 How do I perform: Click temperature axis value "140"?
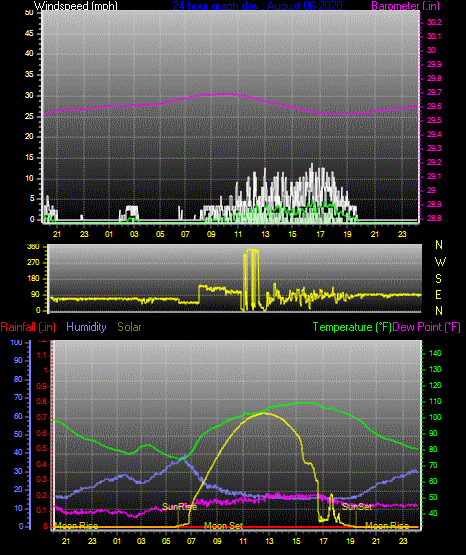coord(435,353)
